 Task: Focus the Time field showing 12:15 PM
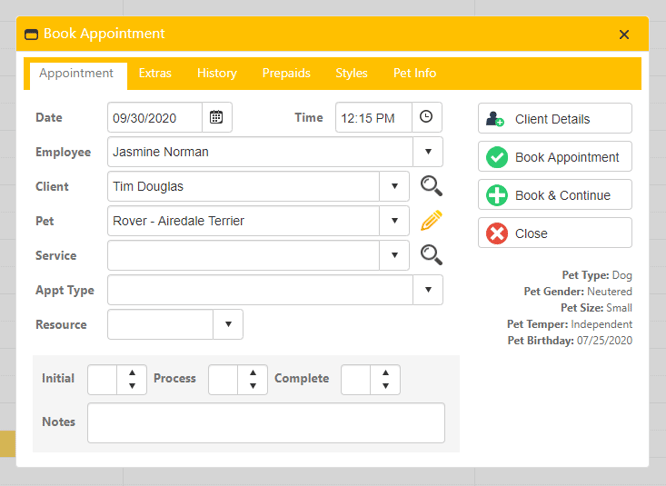[x=373, y=118]
